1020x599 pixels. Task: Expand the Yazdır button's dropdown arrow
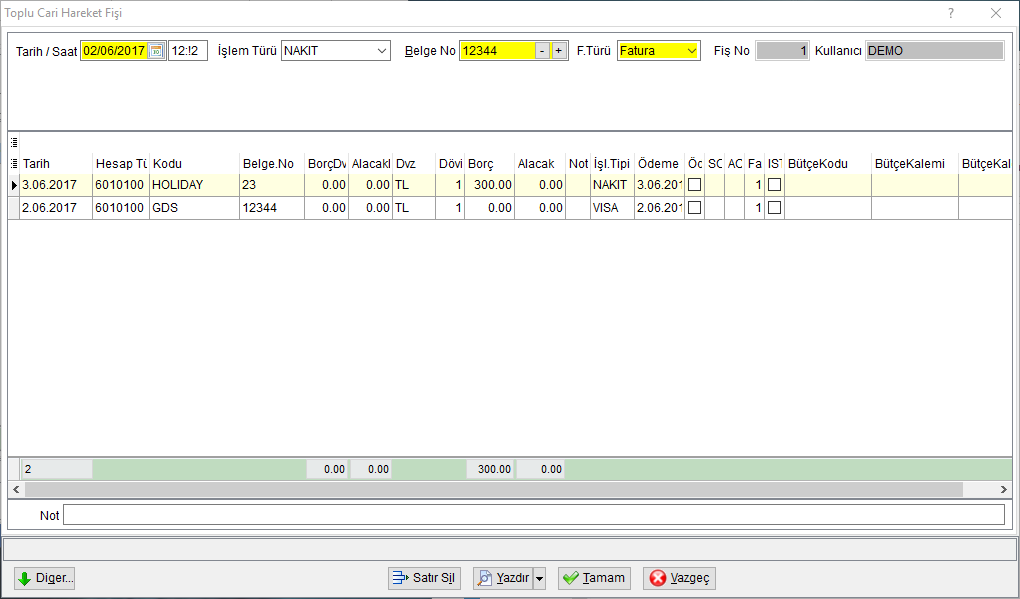click(x=539, y=578)
